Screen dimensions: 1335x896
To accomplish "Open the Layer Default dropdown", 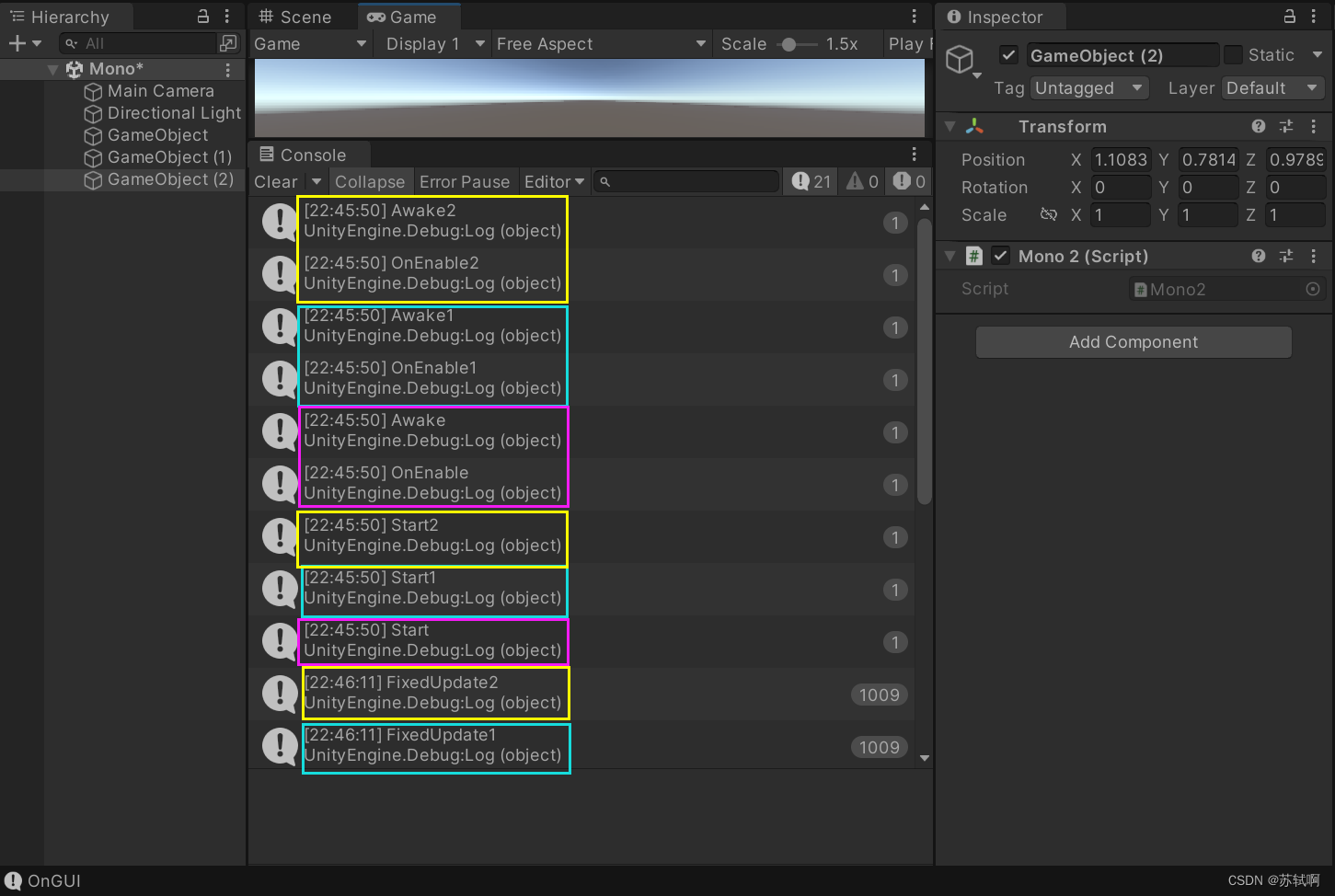I will [1272, 87].
